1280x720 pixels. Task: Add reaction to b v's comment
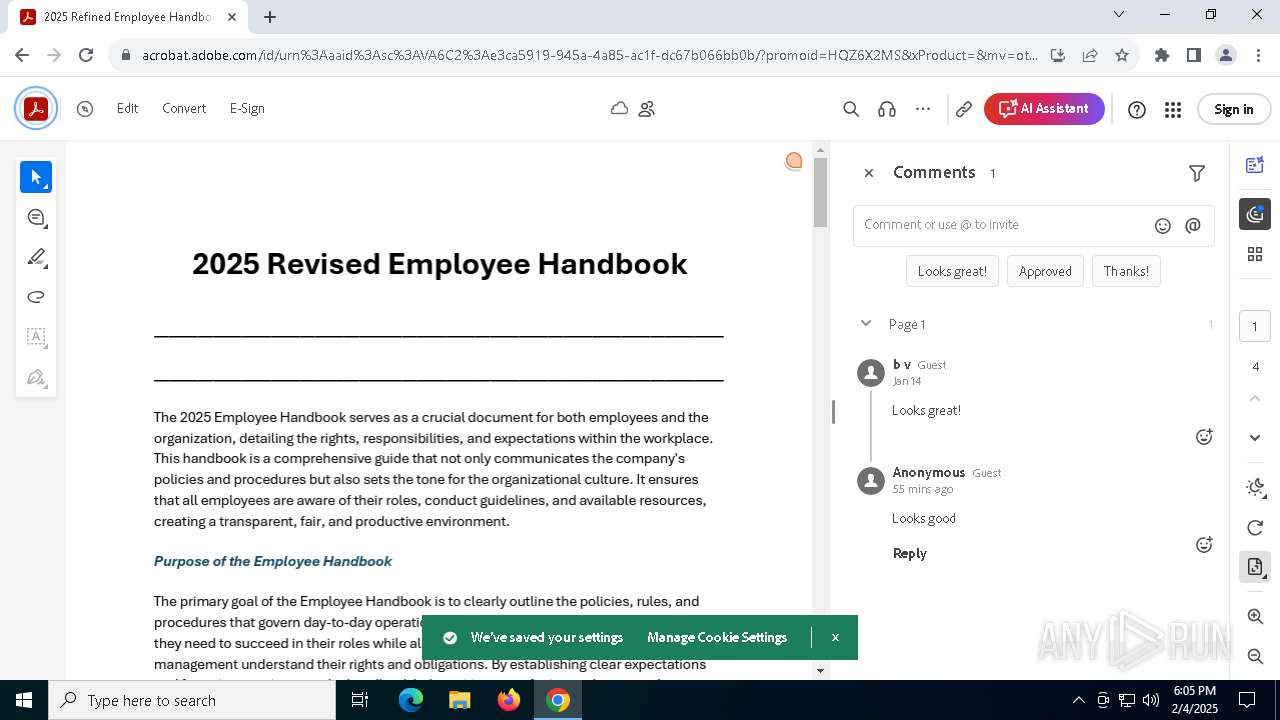coord(1205,437)
